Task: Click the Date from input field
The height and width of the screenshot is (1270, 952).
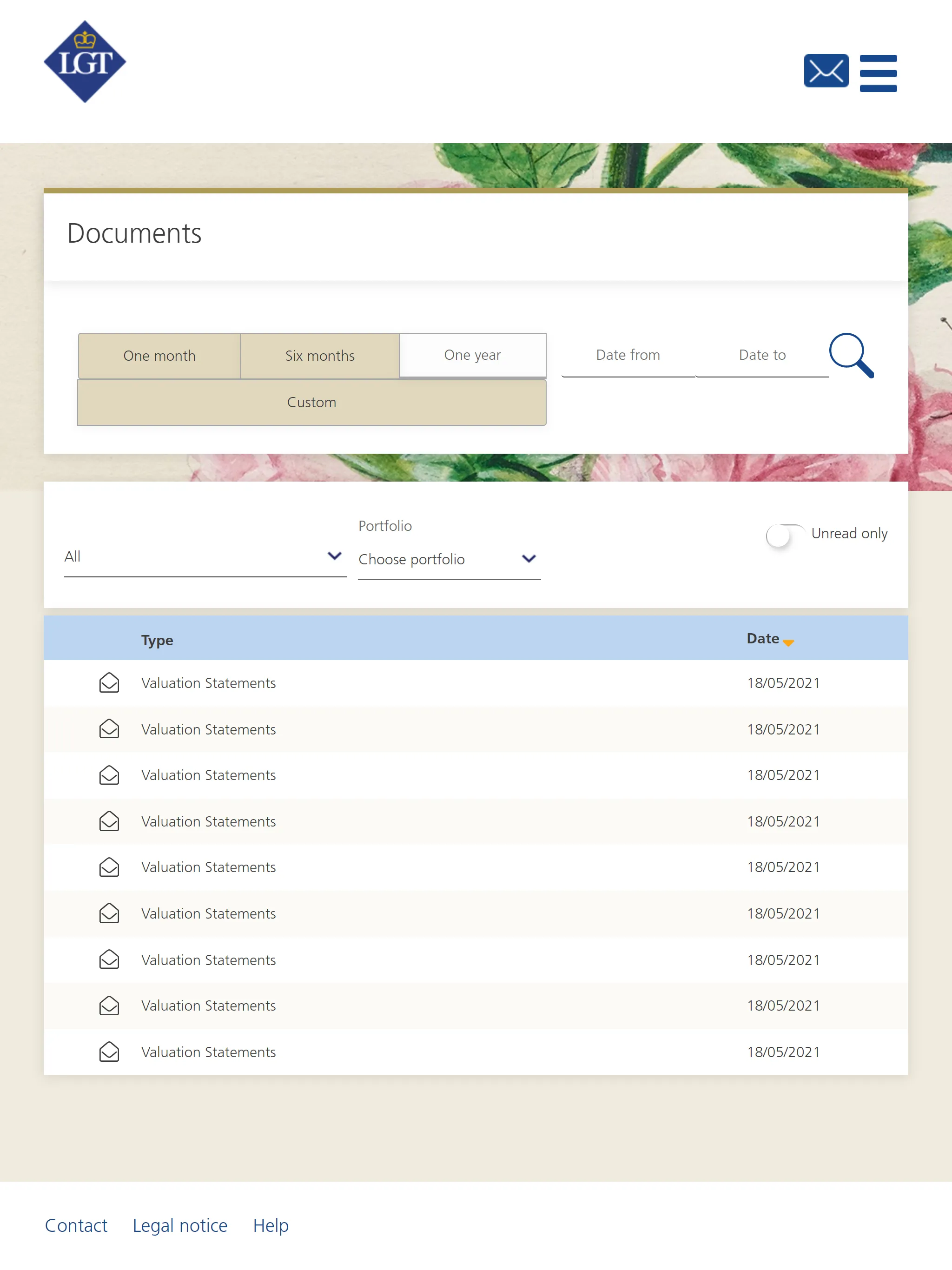Action: point(627,355)
